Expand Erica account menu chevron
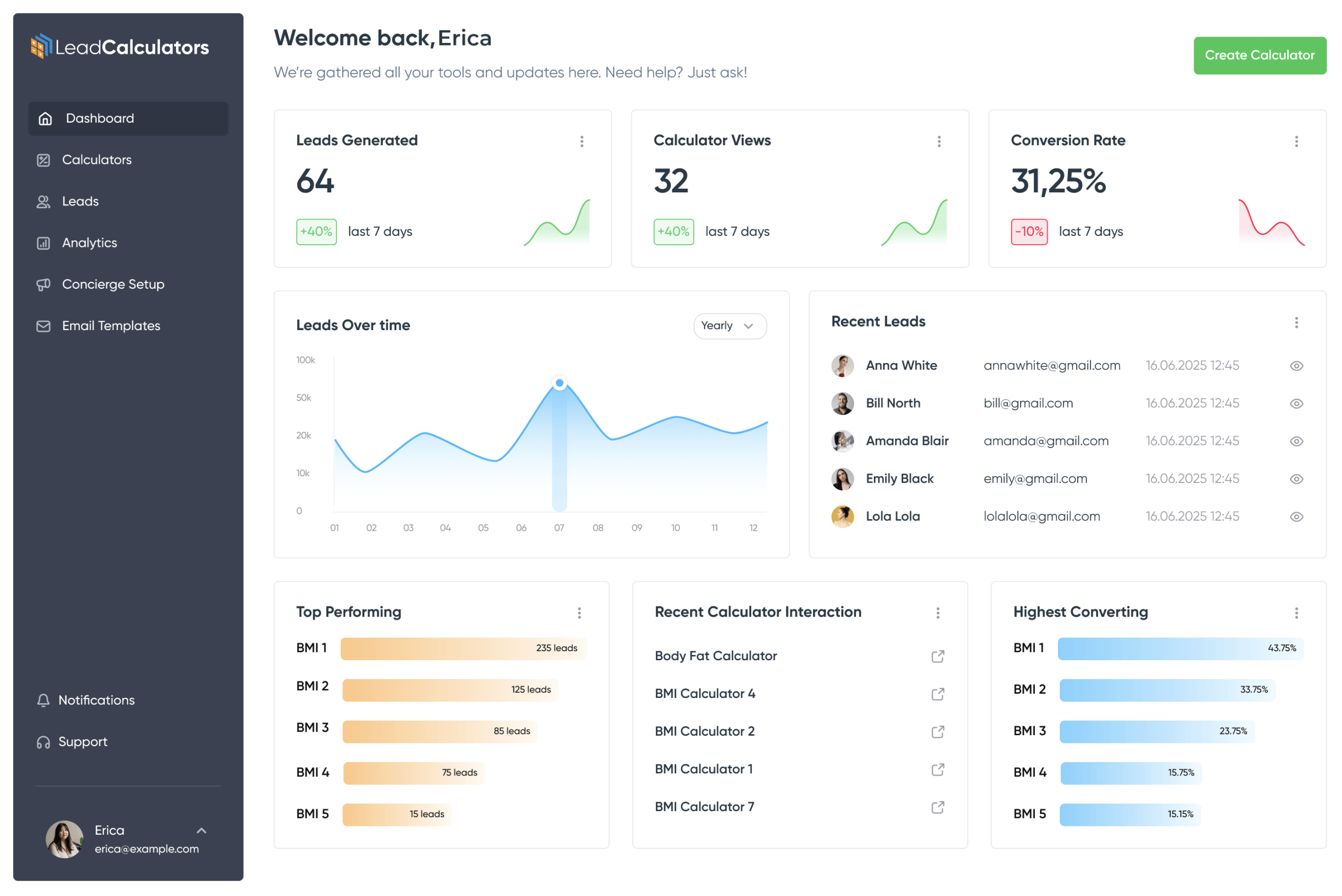The image size is (1342, 896). point(201,831)
